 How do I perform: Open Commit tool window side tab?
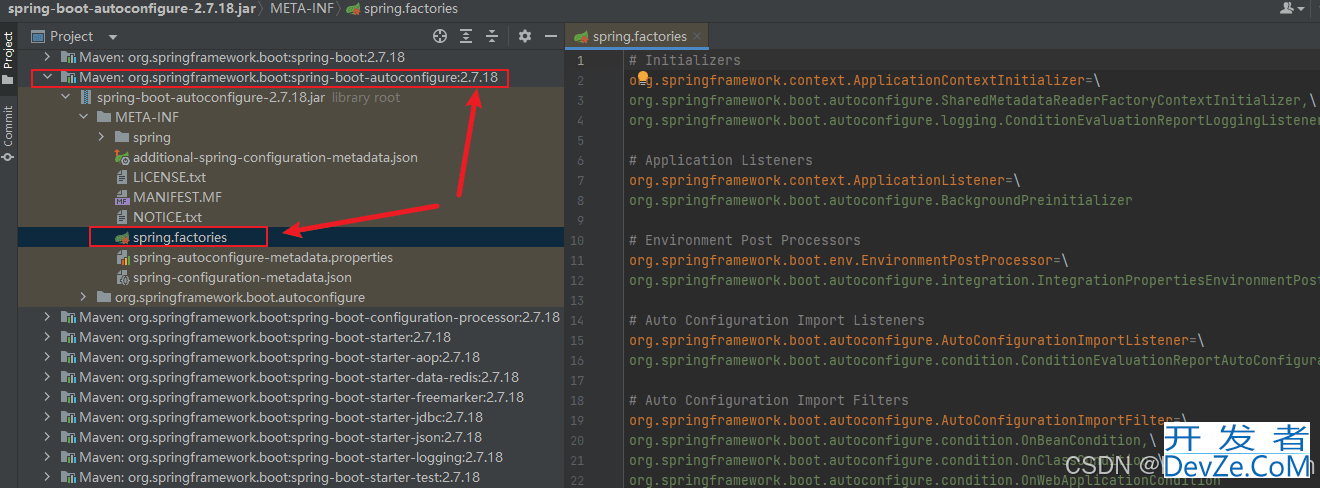[8, 133]
